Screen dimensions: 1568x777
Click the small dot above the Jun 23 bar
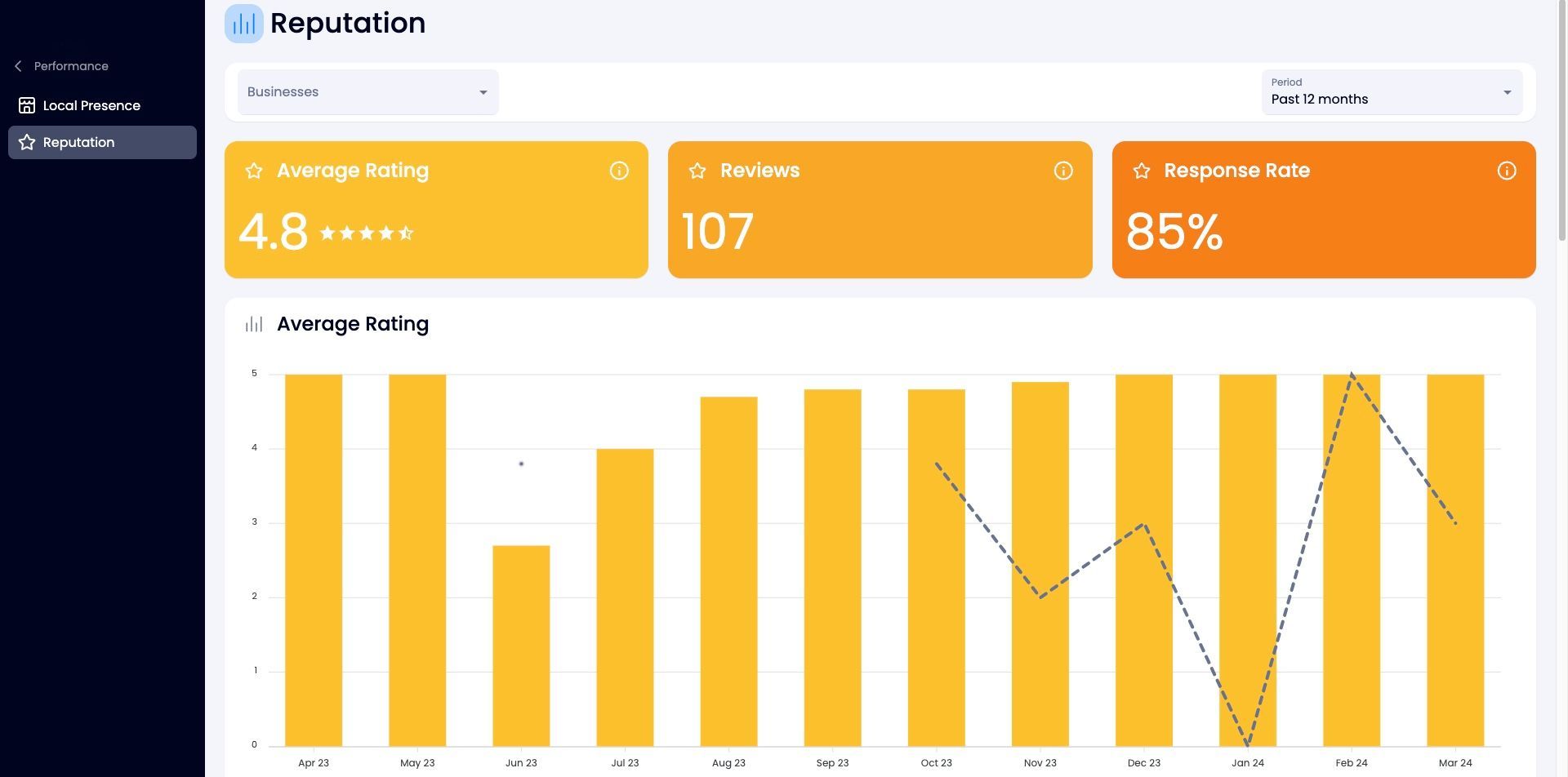pos(521,464)
